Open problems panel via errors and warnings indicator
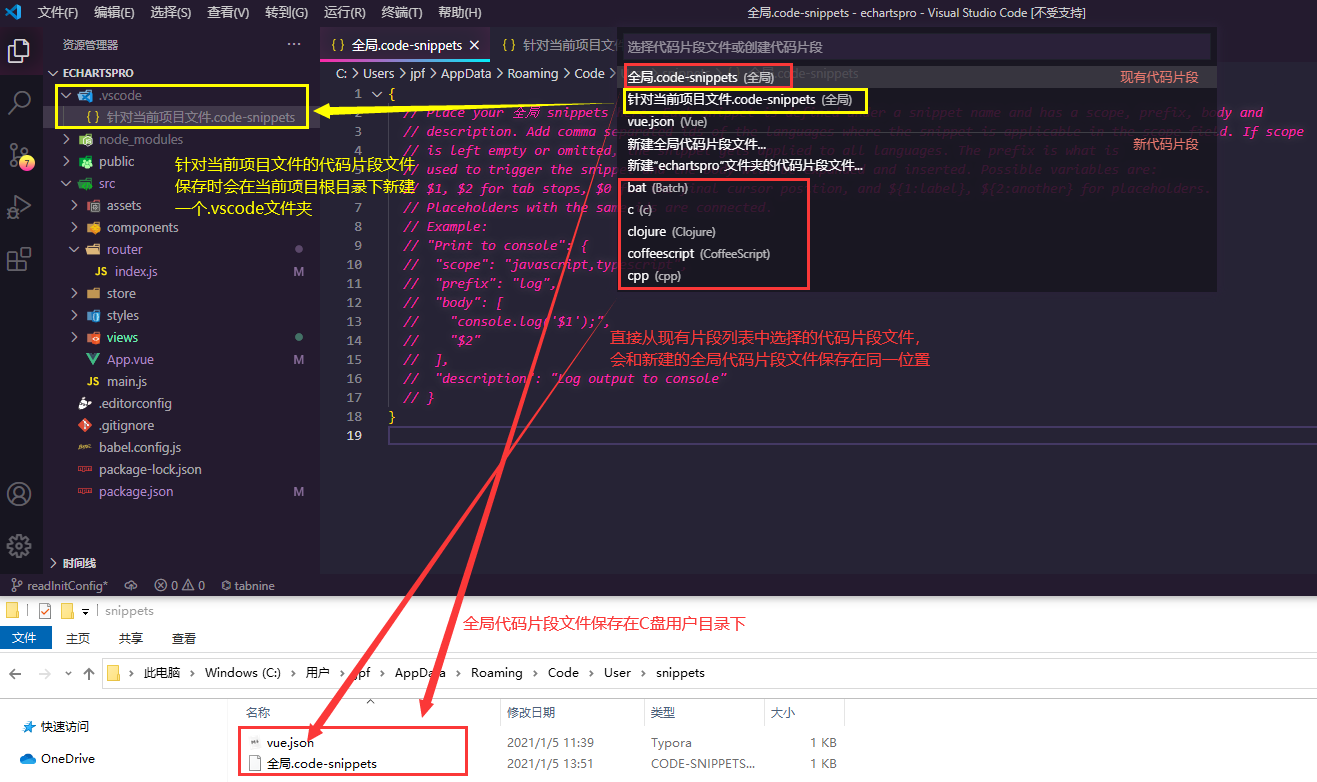Image resolution: width=1317 pixels, height=782 pixels. point(180,586)
